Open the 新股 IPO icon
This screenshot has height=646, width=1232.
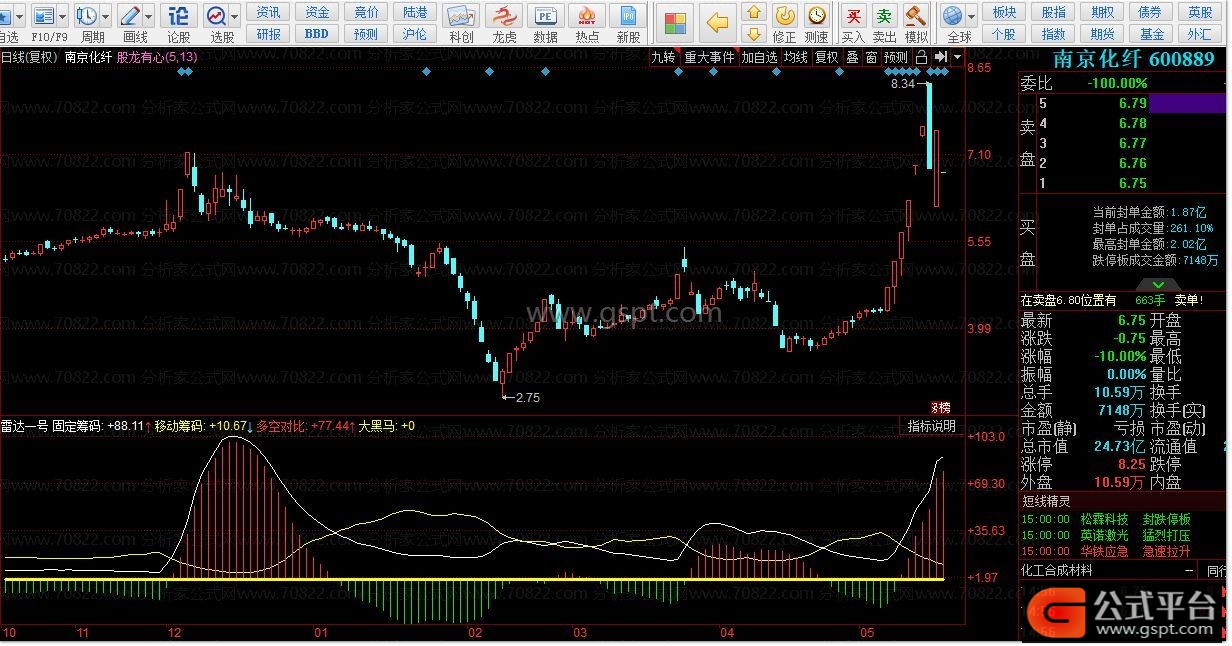pyautogui.click(x=628, y=16)
